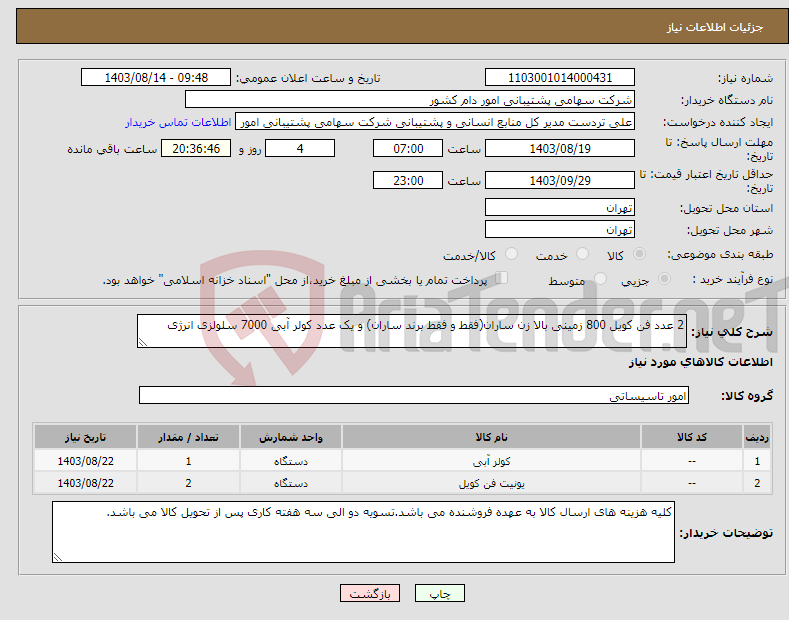789x620 pixels.
Task: Click the ساعت باقی مانده label
Action: click(112, 149)
